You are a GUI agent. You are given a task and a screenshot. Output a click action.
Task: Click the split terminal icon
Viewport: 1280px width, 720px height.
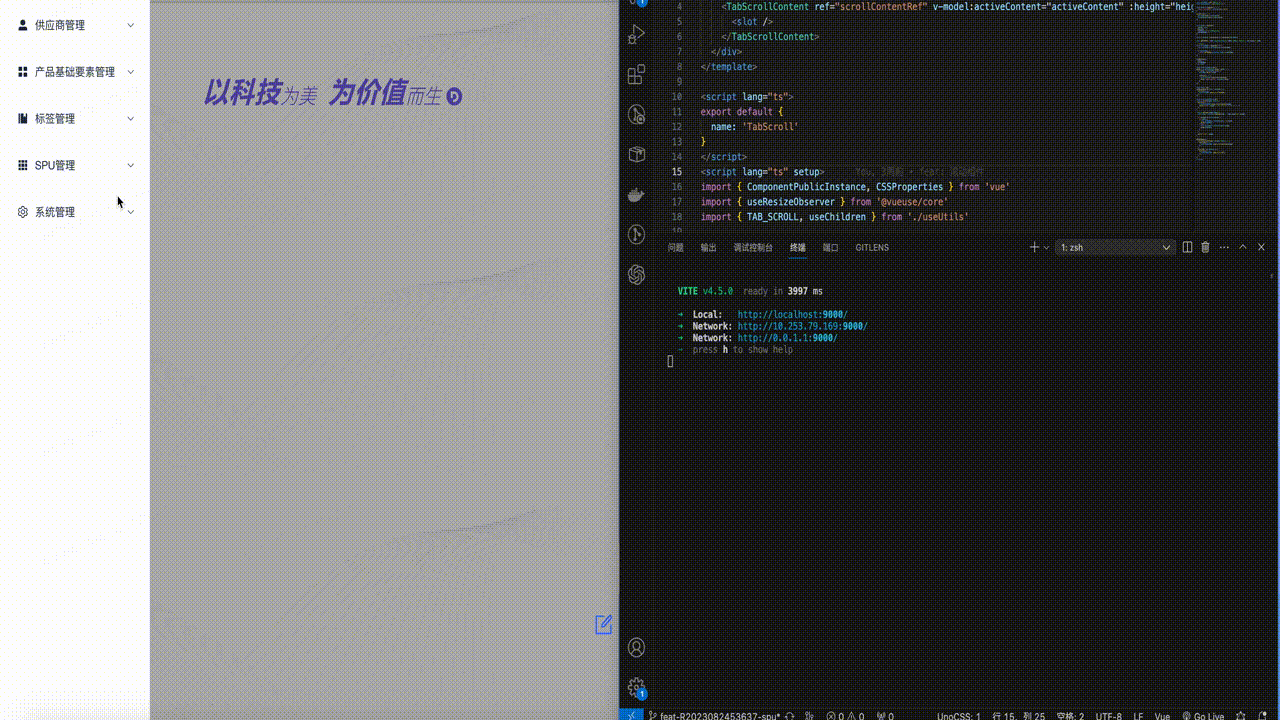(x=1187, y=247)
